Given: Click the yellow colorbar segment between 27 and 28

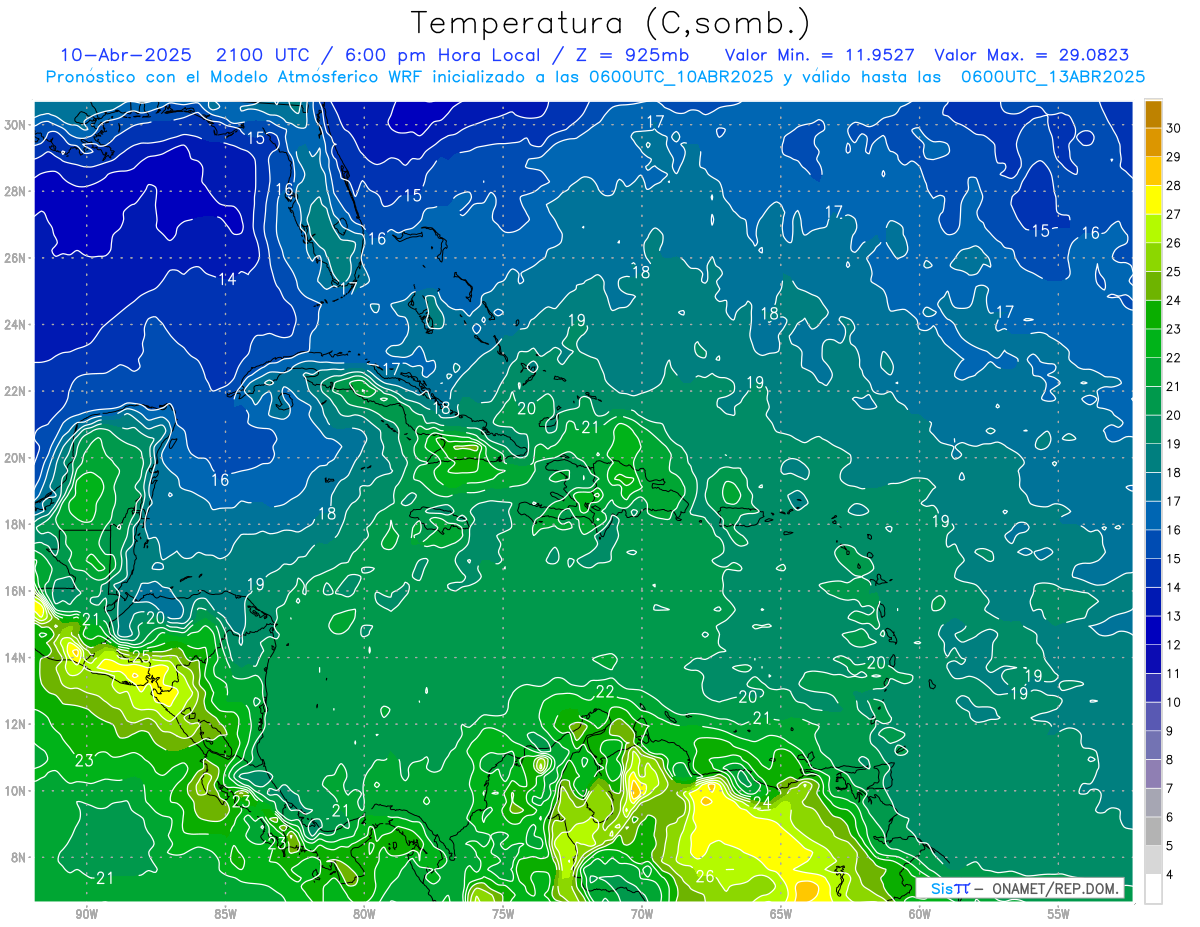Looking at the screenshot, I should click(1154, 200).
